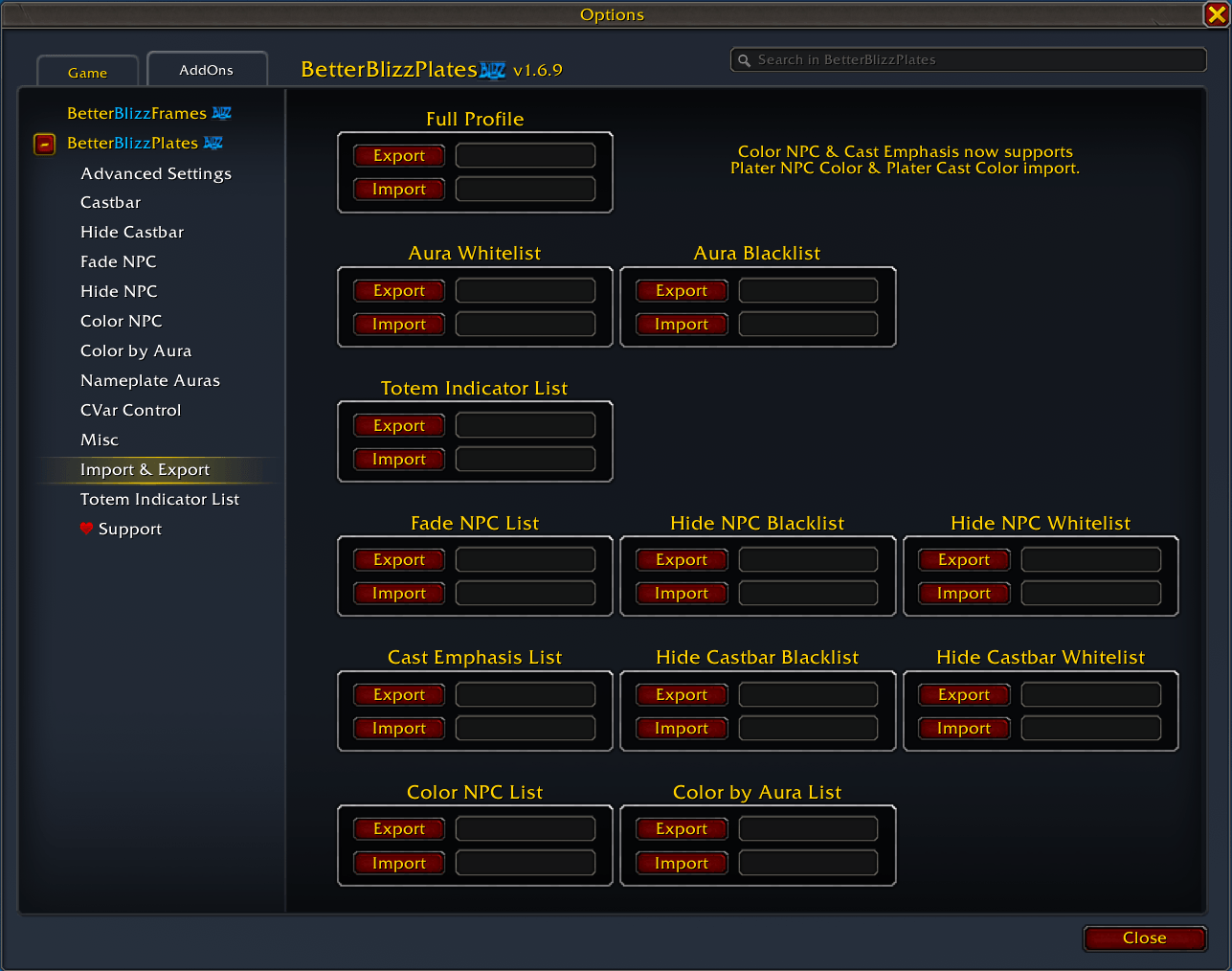Import the Full Profile
This screenshot has height=971, width=1232.
[399, 190]
